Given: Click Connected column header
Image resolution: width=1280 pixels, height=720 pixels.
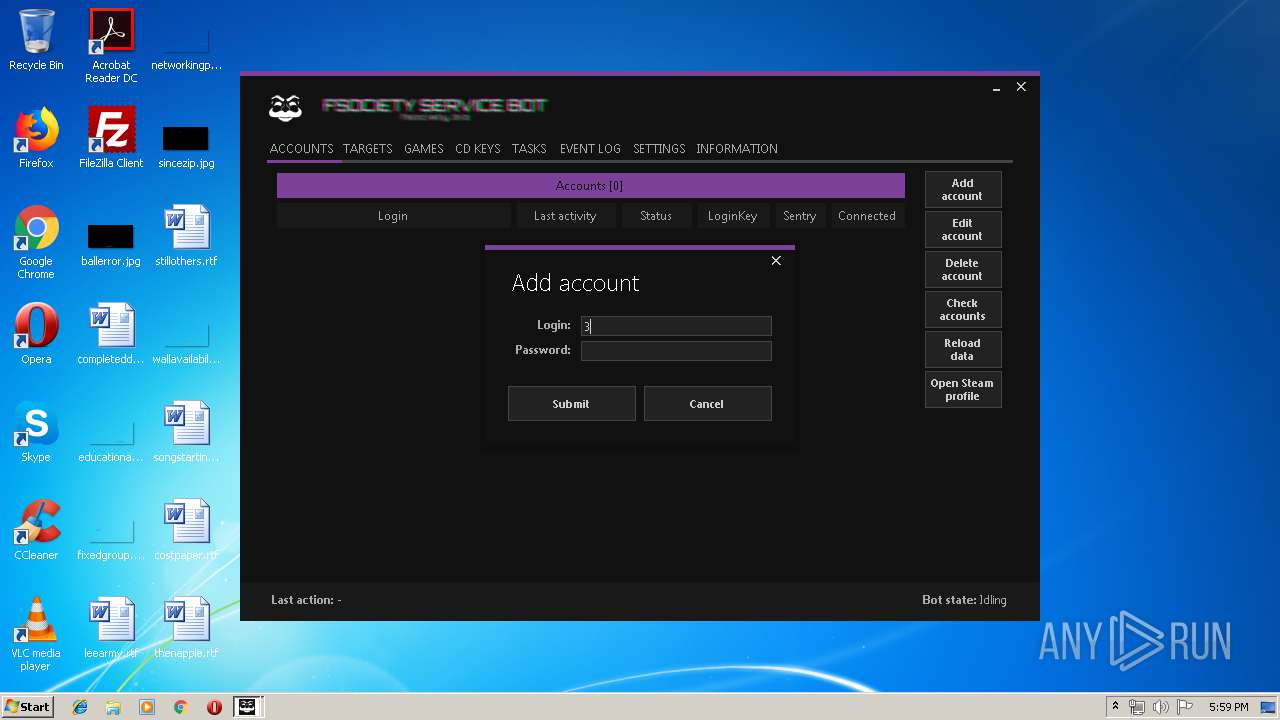Looking at the screenshot, I should click(x=867, y=216).
